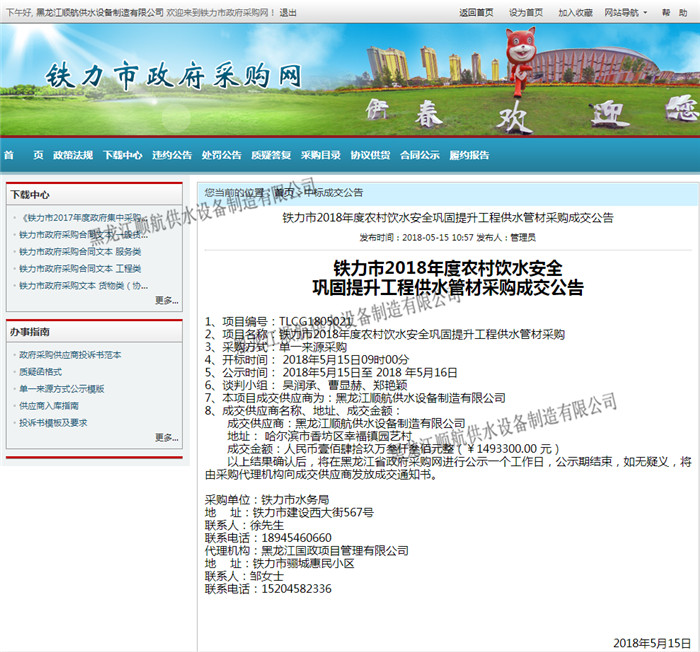Click the 退出 logout link
The height and width of the screenshot is (652, 700).
[x=288, y=12]
